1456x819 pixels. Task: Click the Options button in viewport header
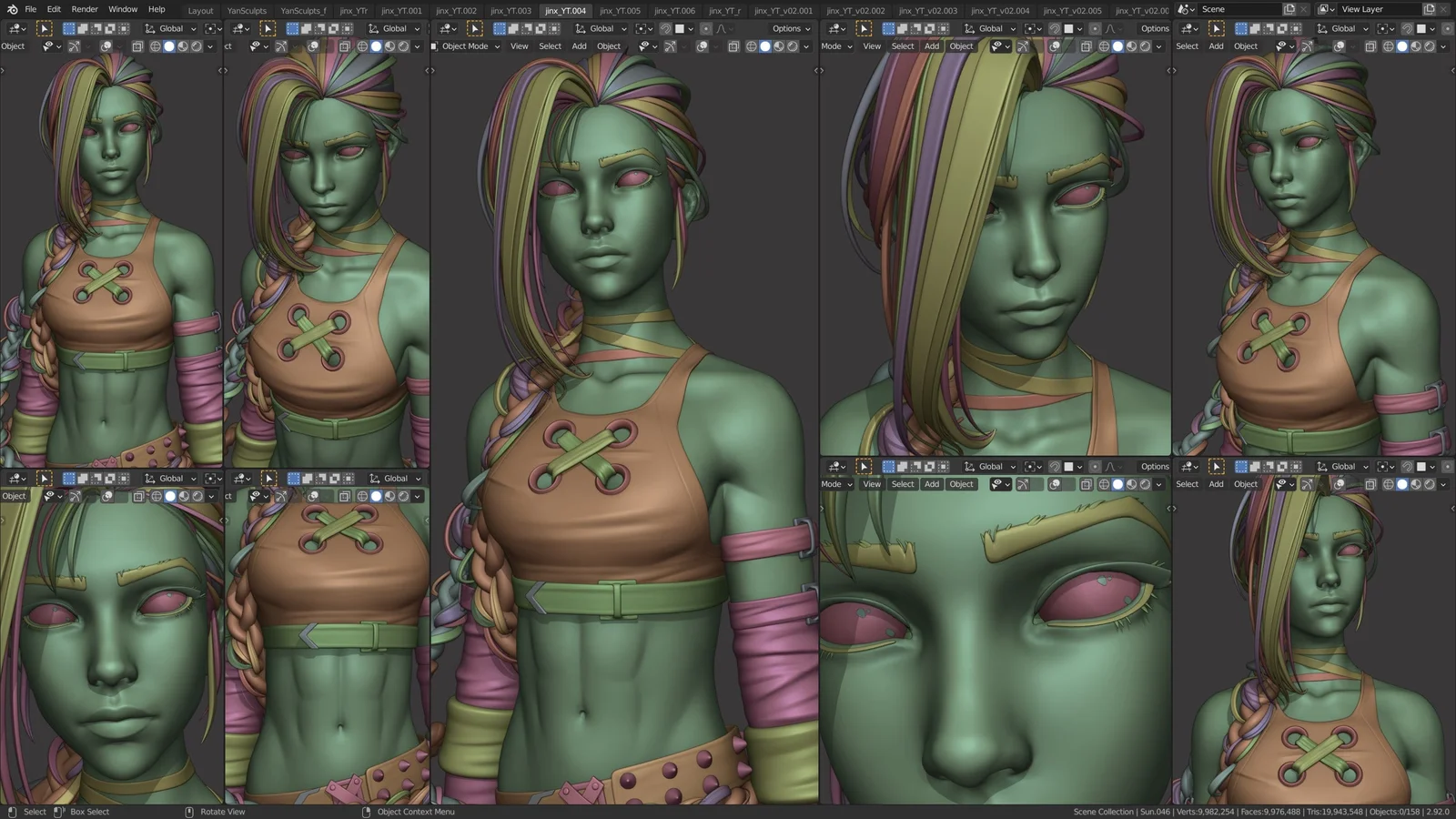[x=788, y=28]
